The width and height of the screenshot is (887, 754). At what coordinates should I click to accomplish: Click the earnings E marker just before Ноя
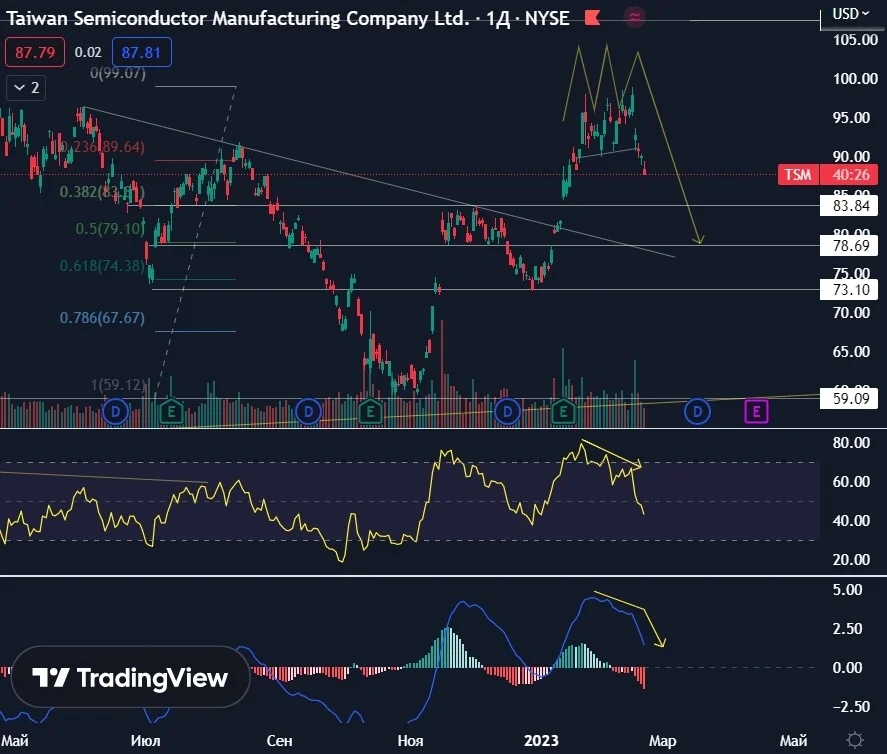click(x=370, y=412)
